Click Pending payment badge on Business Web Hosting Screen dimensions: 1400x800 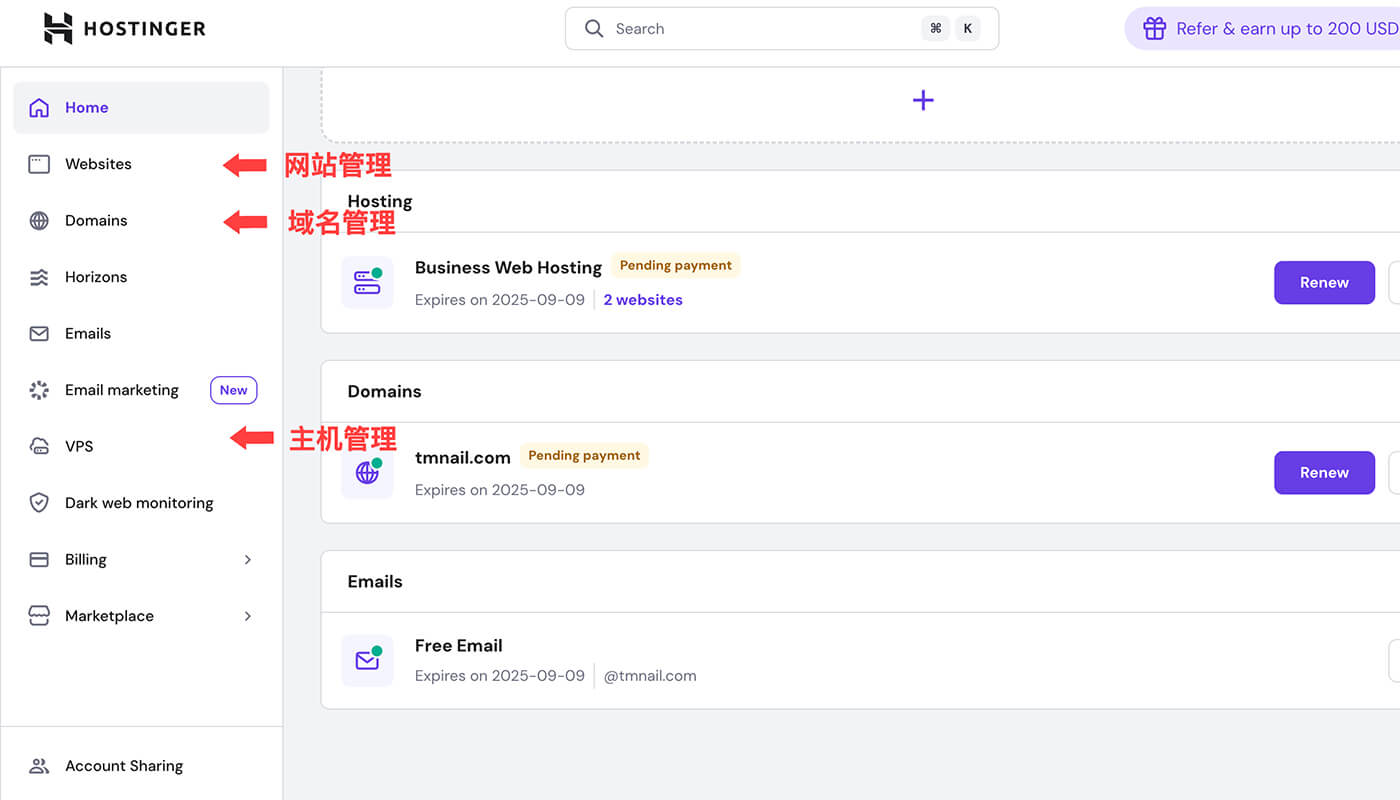[x=676, y=266]
